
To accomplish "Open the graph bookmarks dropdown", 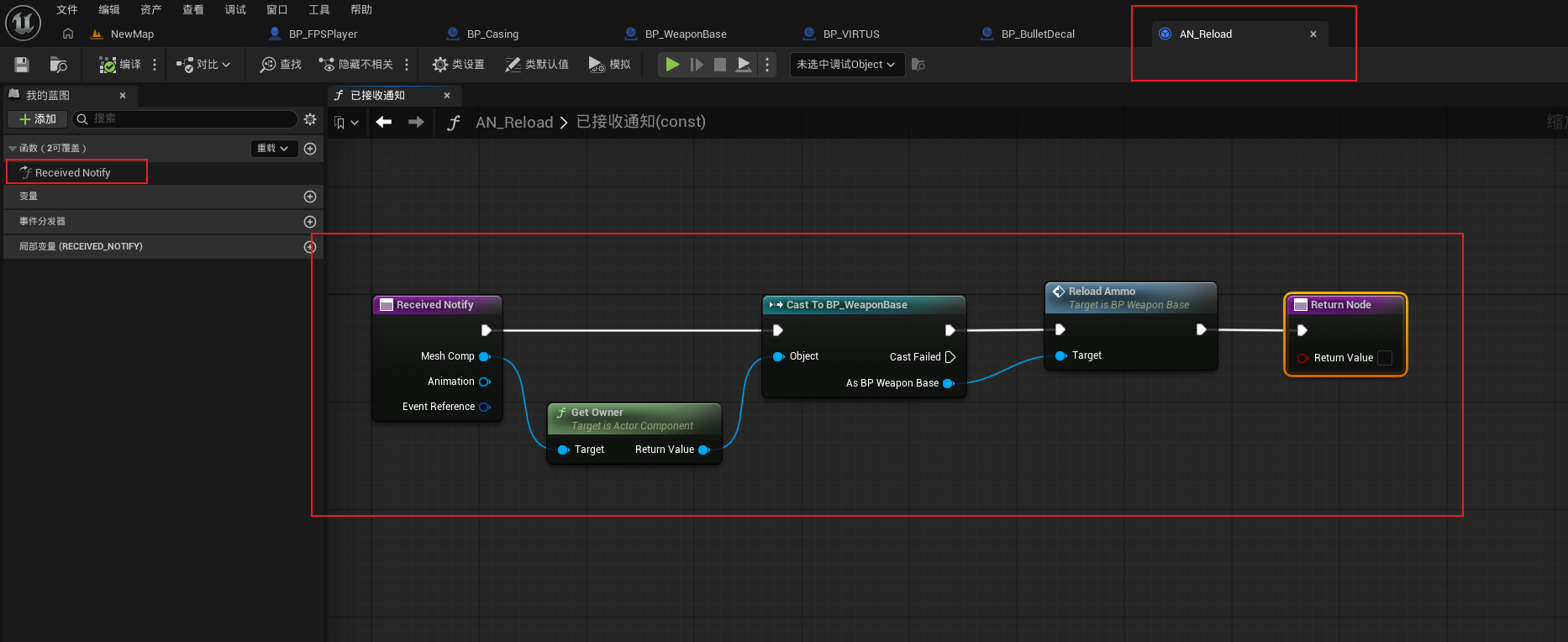I will pos(346,123).
